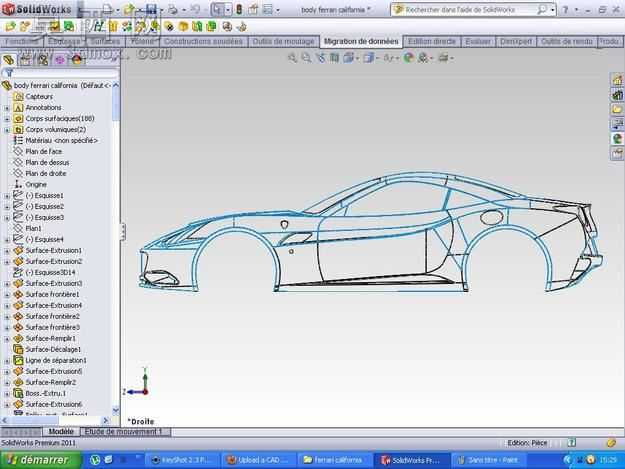Click the Apply Scene icon
The image size is (625, 469).
click(x=423, y=58)
